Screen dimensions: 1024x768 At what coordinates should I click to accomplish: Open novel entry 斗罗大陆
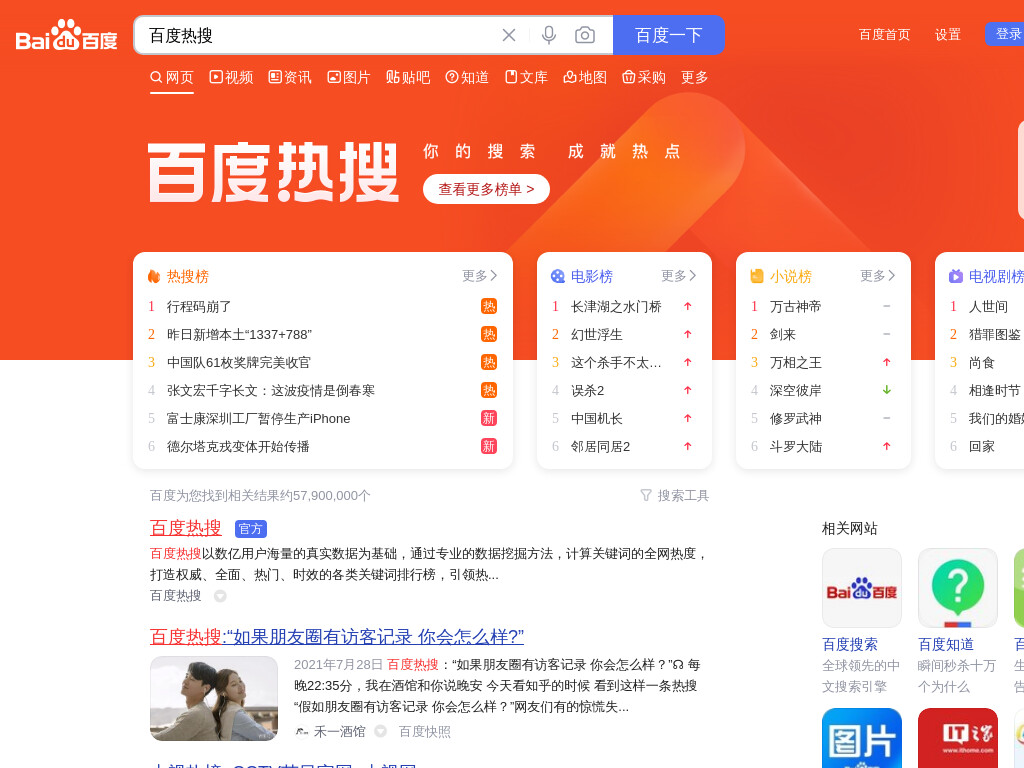click(x=795, y=447)
